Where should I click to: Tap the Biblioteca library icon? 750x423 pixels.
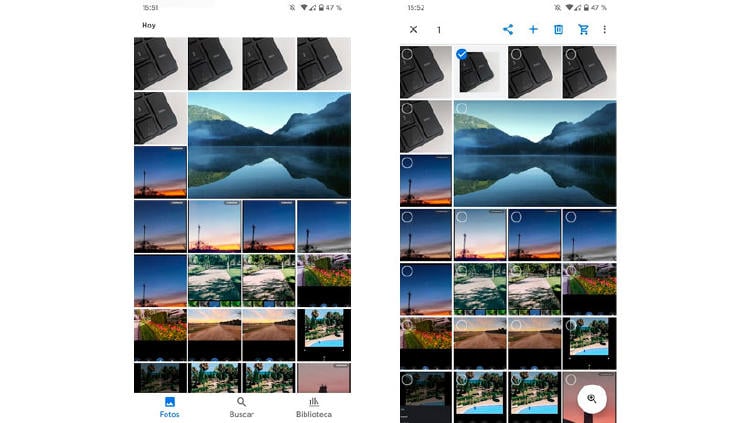314,402
